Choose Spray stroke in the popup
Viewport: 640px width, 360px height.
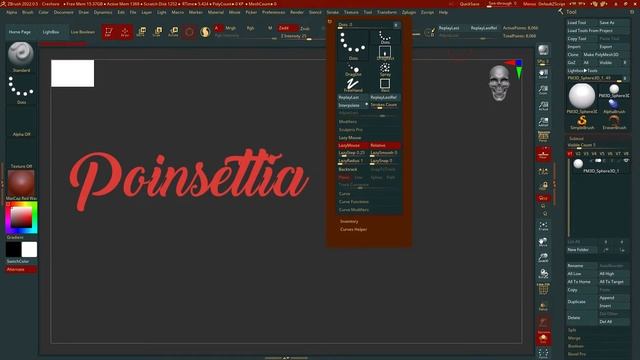pos(385,70)
